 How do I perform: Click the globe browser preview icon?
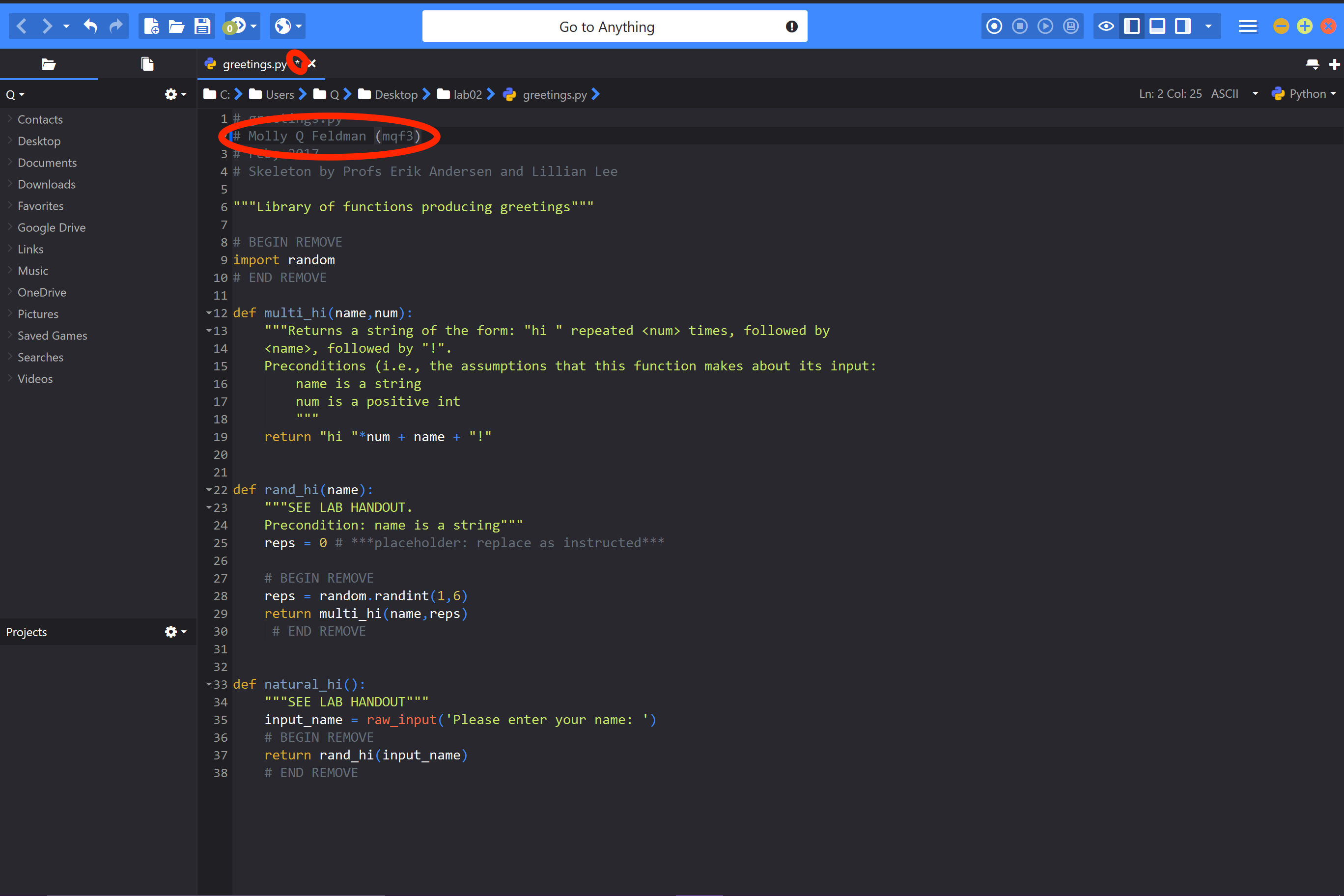[x=283, y=27]
